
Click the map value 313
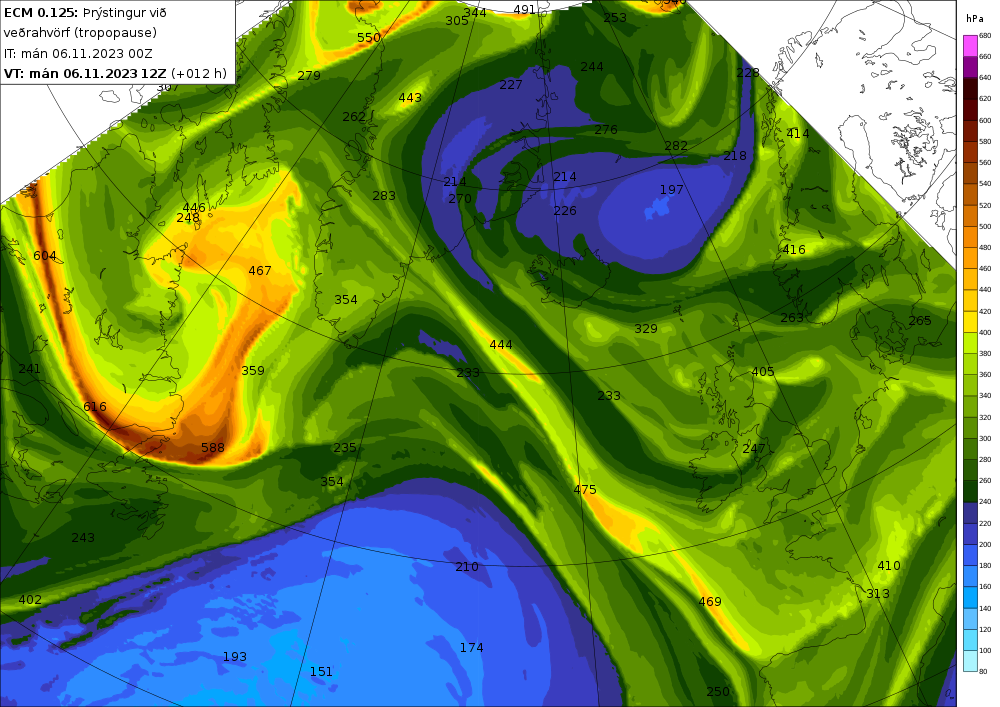click(878, 594)
